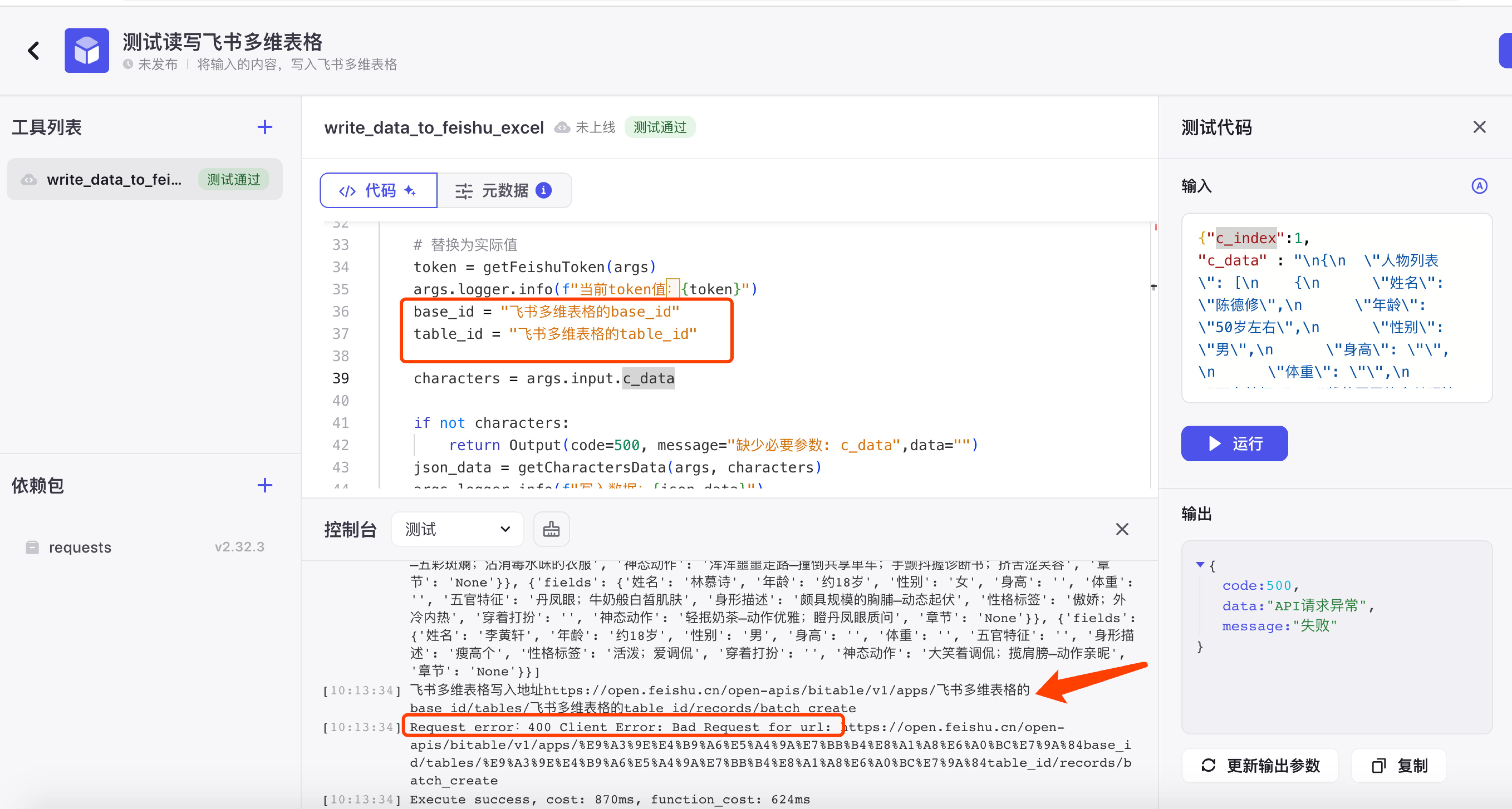
Task: Click the clear console broom icon
Action: pyautogui.click(x=550, y=529)
